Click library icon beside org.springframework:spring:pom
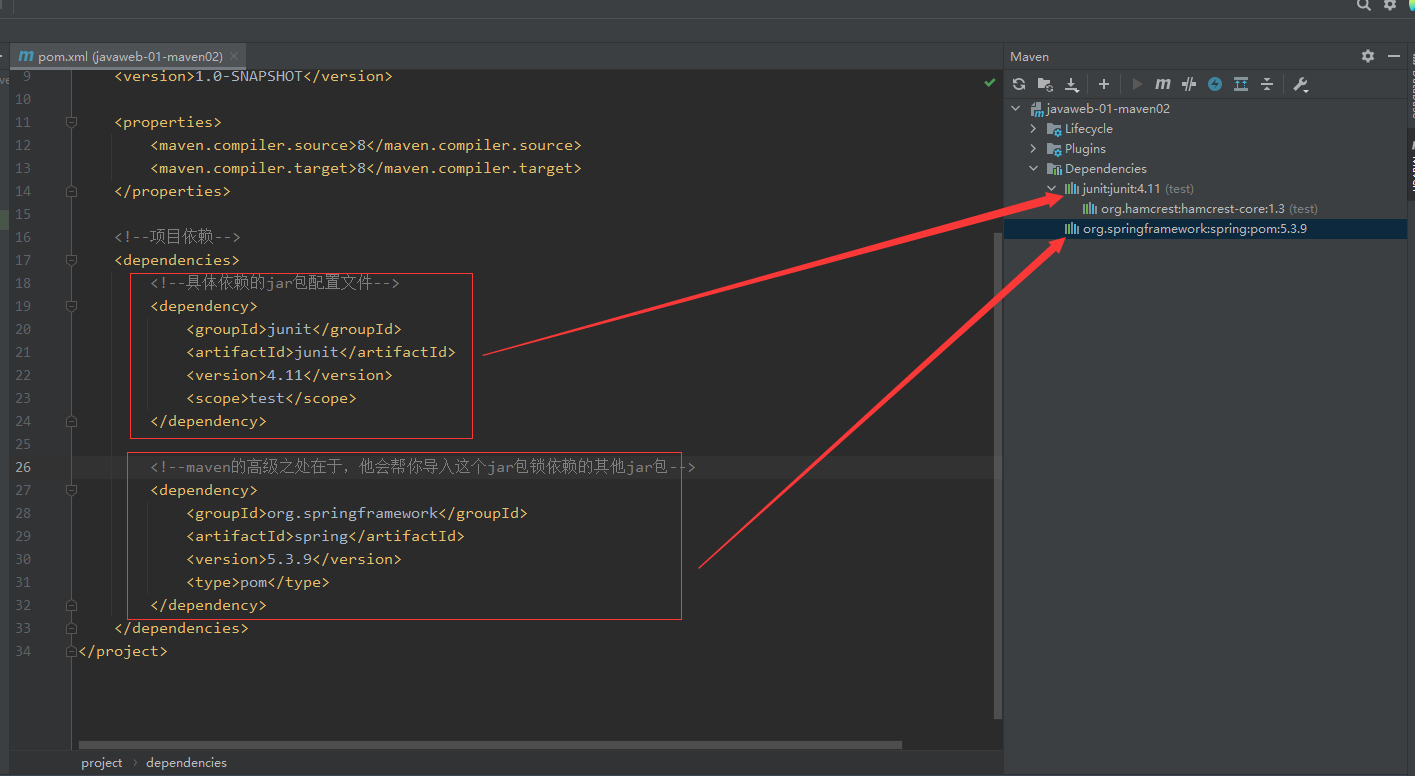Image resolution: width=1415 pixels, height=776 pixels. (x=1072, y=228)
